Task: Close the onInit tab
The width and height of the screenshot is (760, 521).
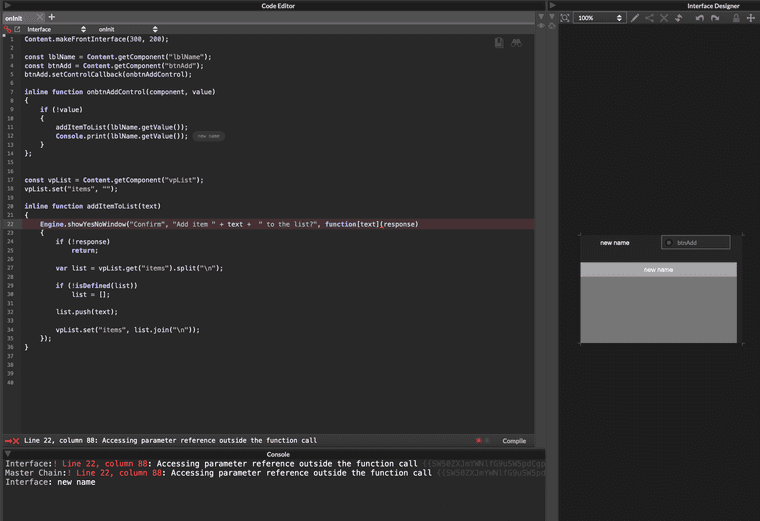Action: point(40,17)
